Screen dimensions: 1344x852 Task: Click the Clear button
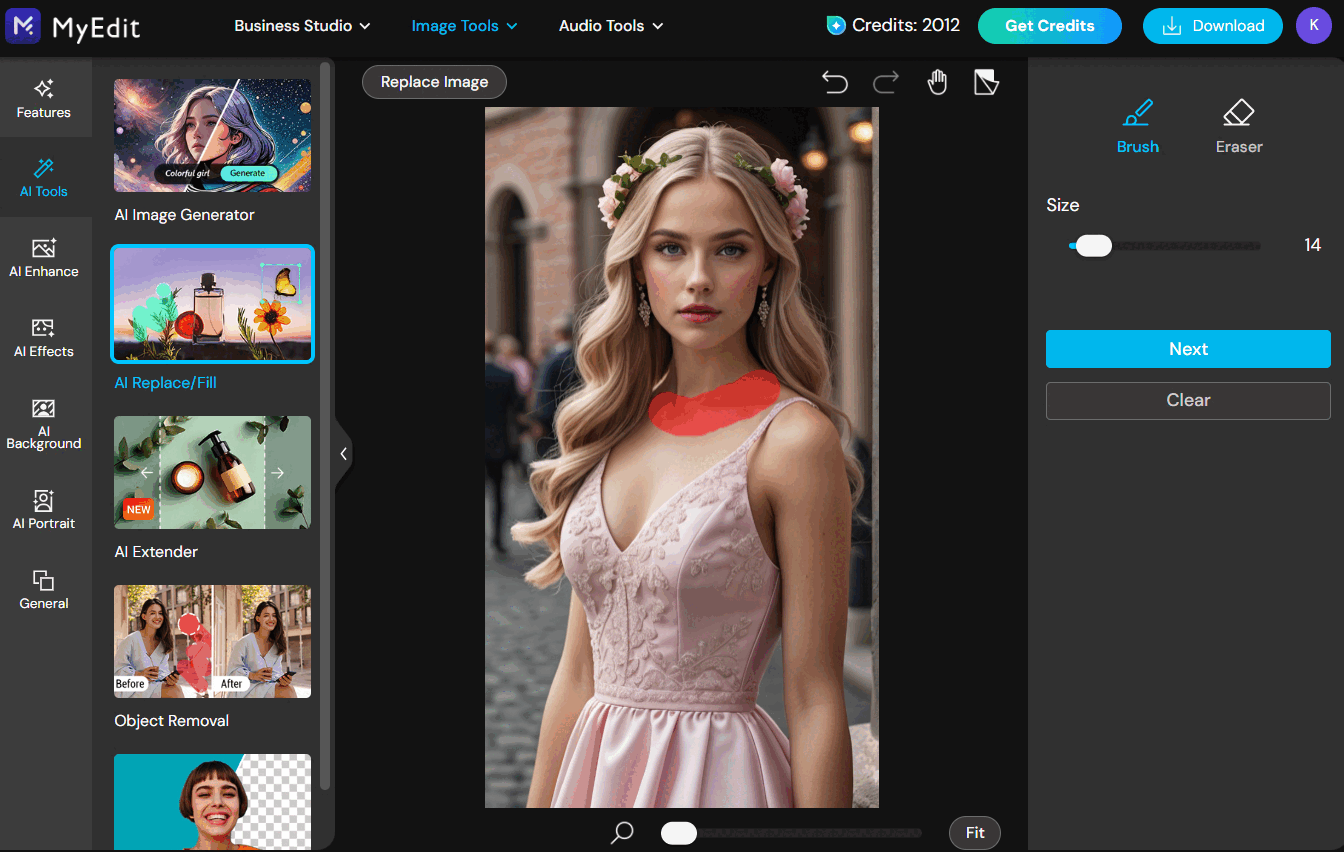coord(1188,400)
